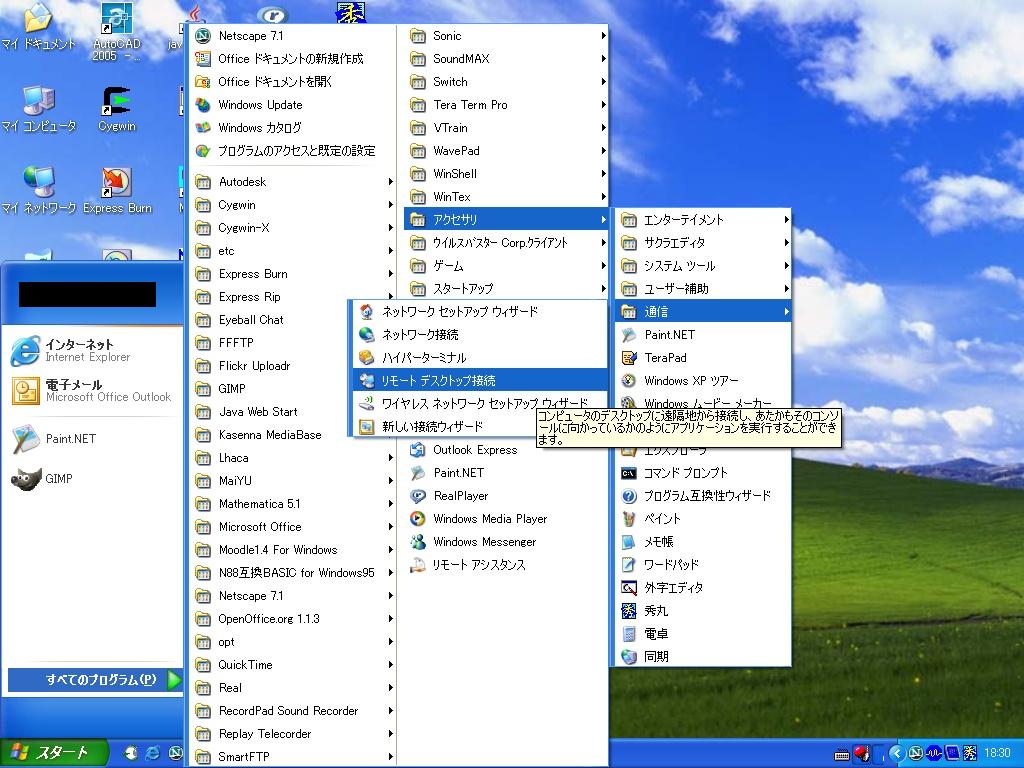Click the 電卓 calculator icon

[x=628, y=633]
